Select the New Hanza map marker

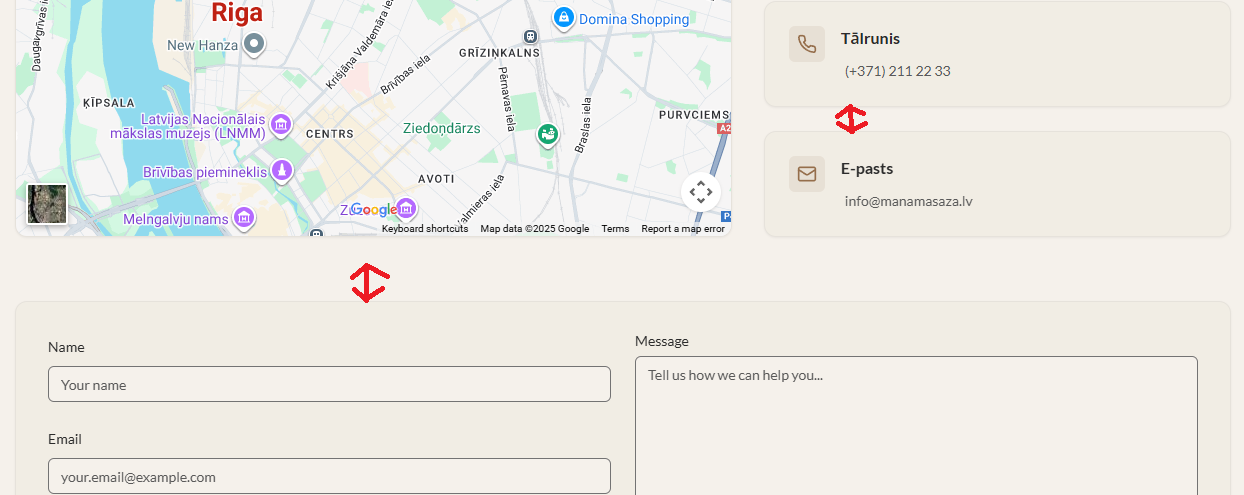pos(255,44)
